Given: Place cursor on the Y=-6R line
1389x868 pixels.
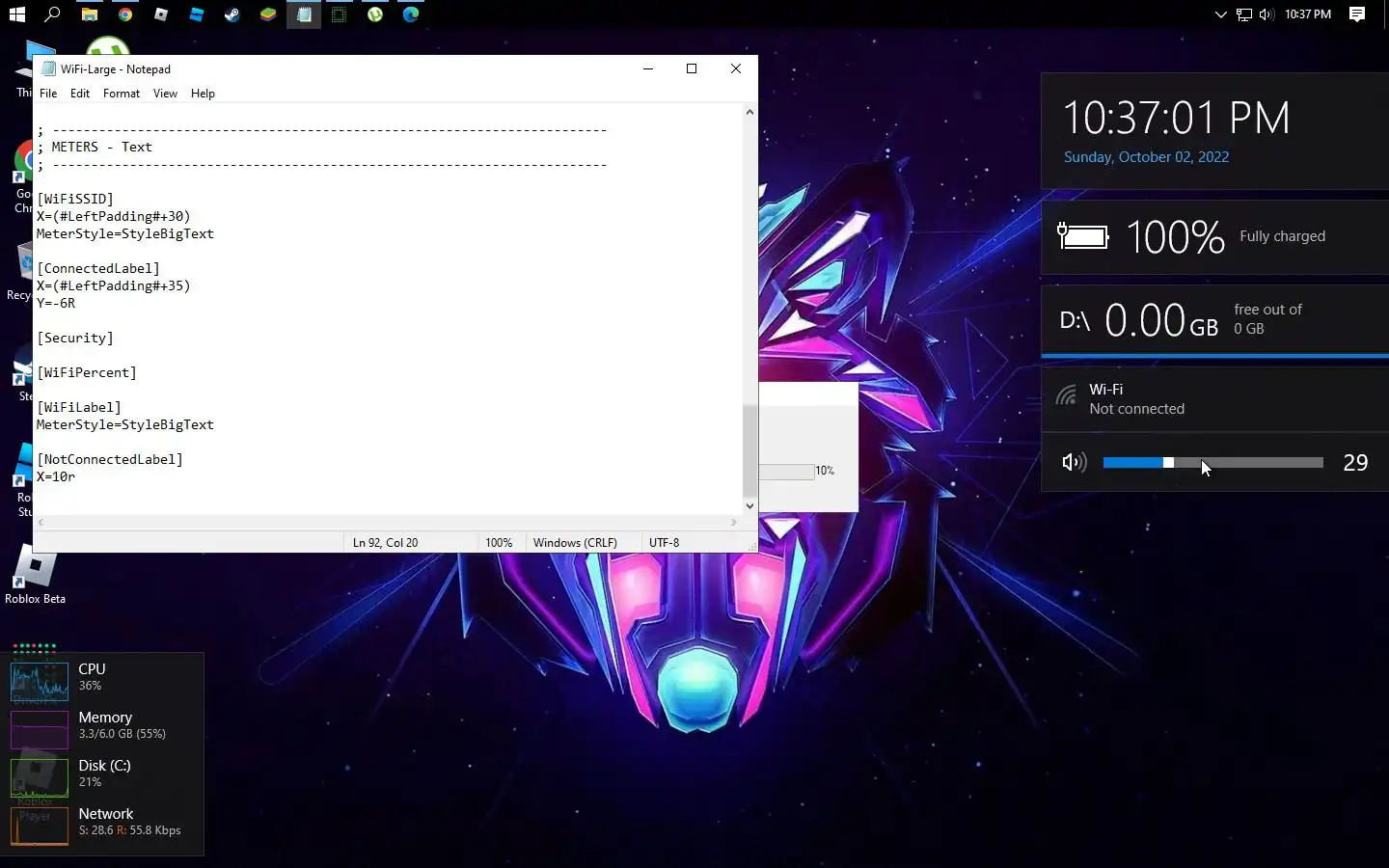Looking at the screenshot, I should pyautogui.click(x=56, y=303).
